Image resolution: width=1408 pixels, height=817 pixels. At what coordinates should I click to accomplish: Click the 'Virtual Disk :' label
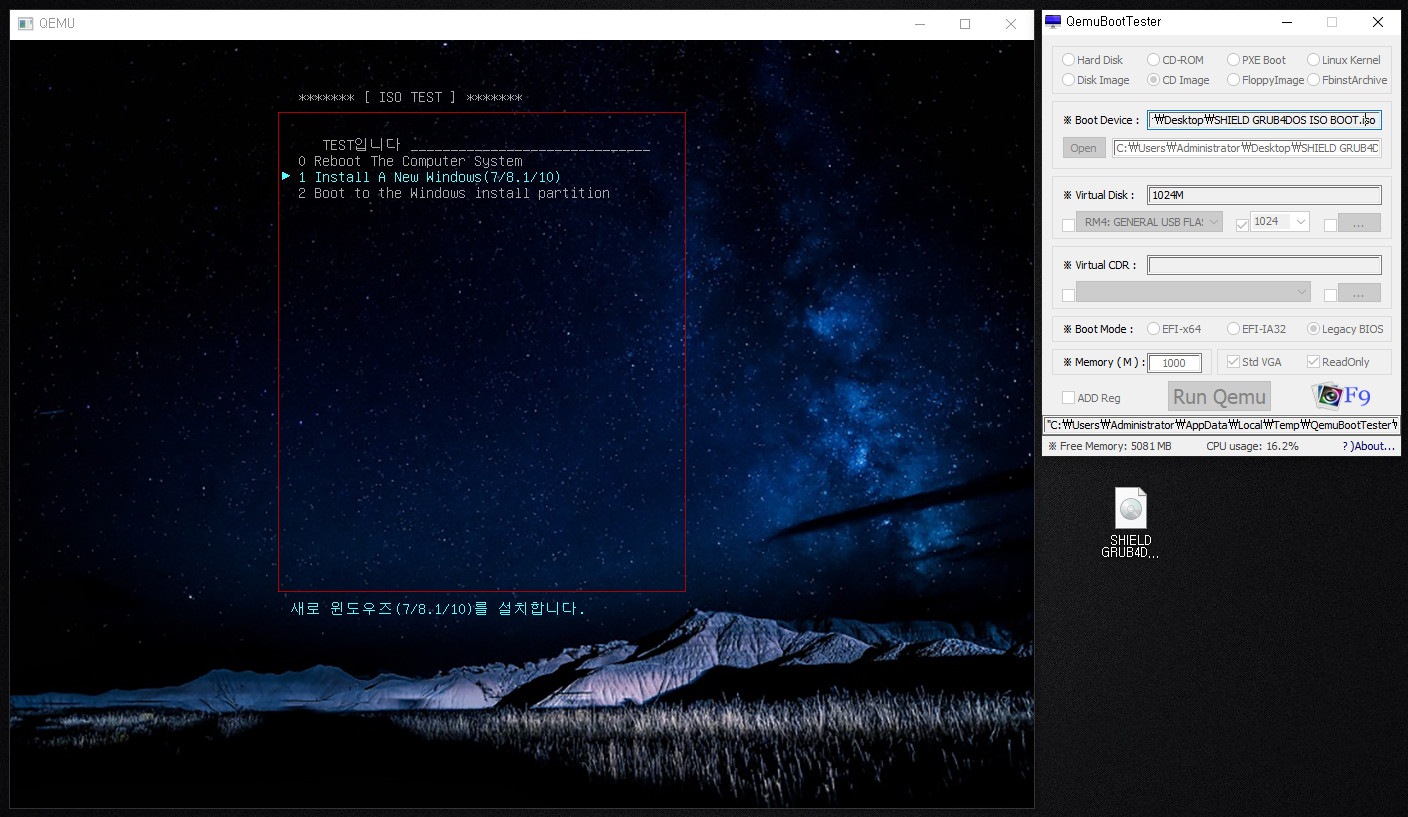[1098, 195]
